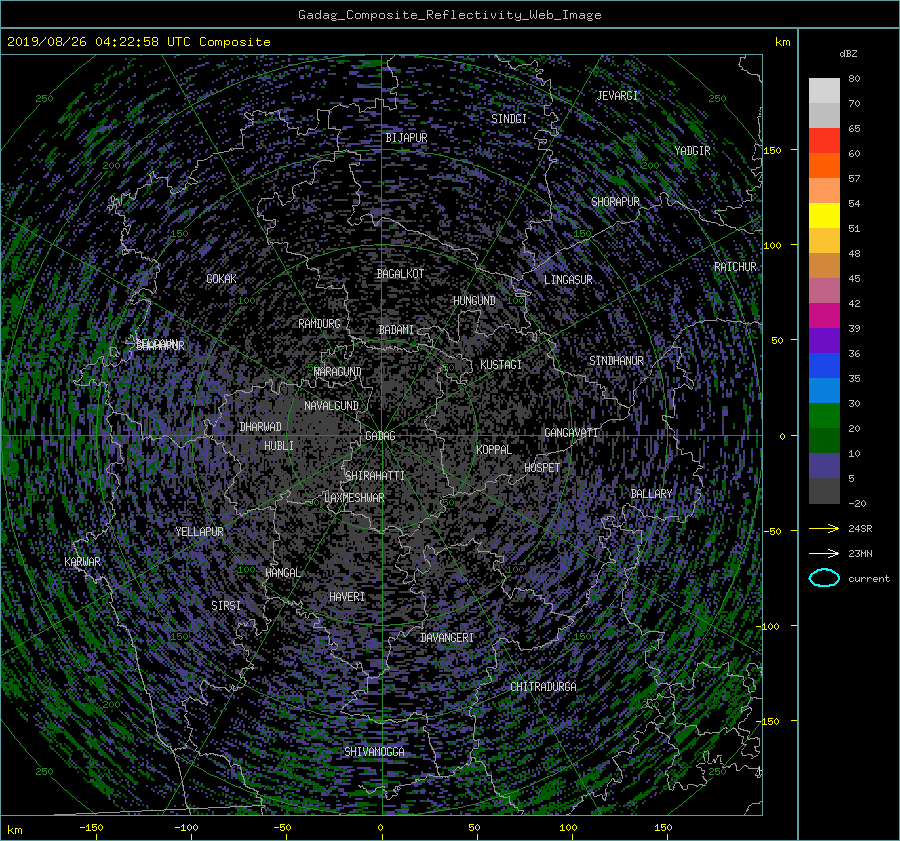The height and width of the screenshot is (841, 900).
Task: Pick the dark gray -20 dBZ swatch
Action: [x=824, y=491]
